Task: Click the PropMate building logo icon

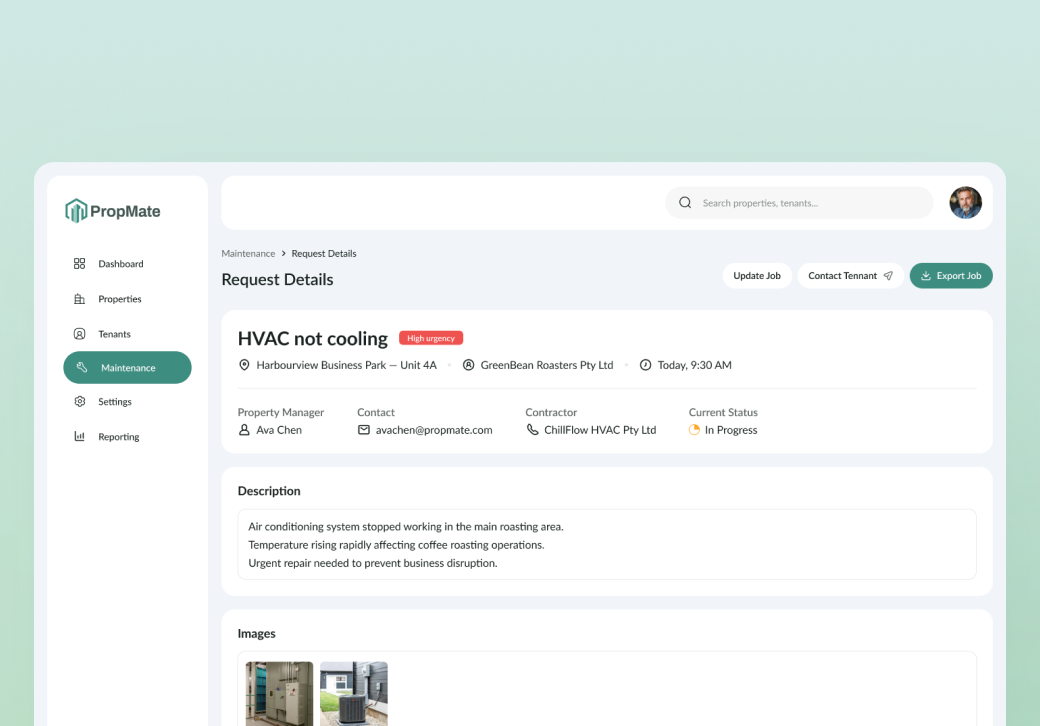Action: [x=76, y=211]
